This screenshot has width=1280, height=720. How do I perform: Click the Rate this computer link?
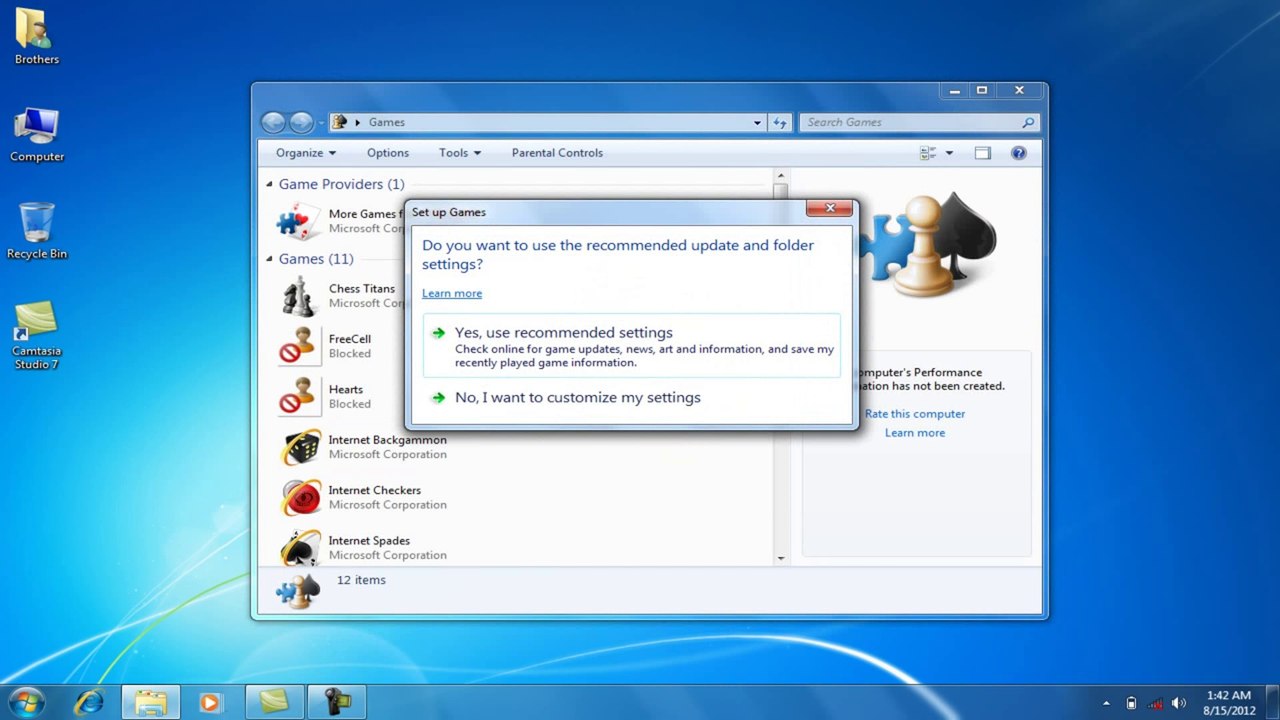(x=915, y=414)
